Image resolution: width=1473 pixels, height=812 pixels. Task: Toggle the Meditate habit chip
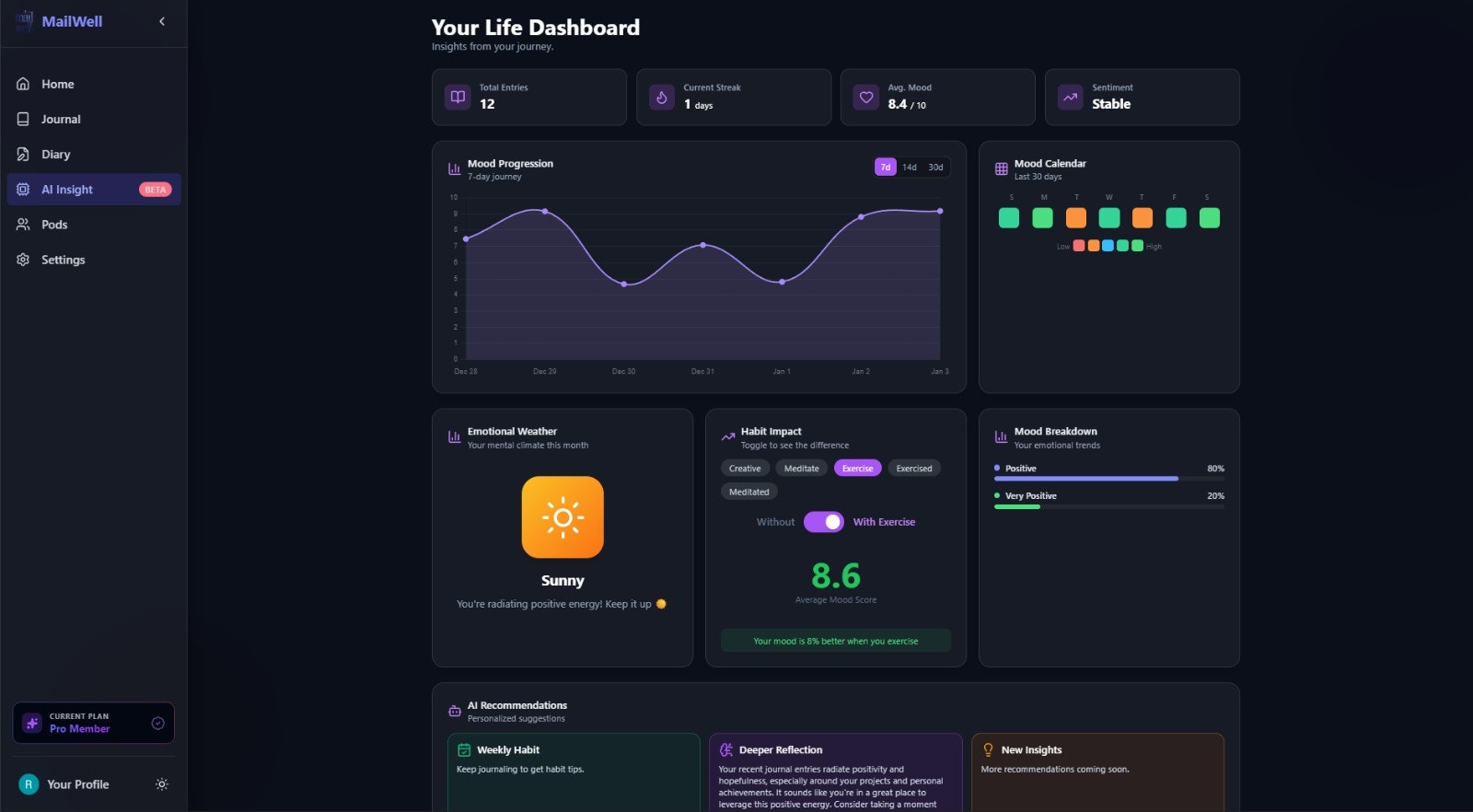pyautogui.click(x=801, y=469)
